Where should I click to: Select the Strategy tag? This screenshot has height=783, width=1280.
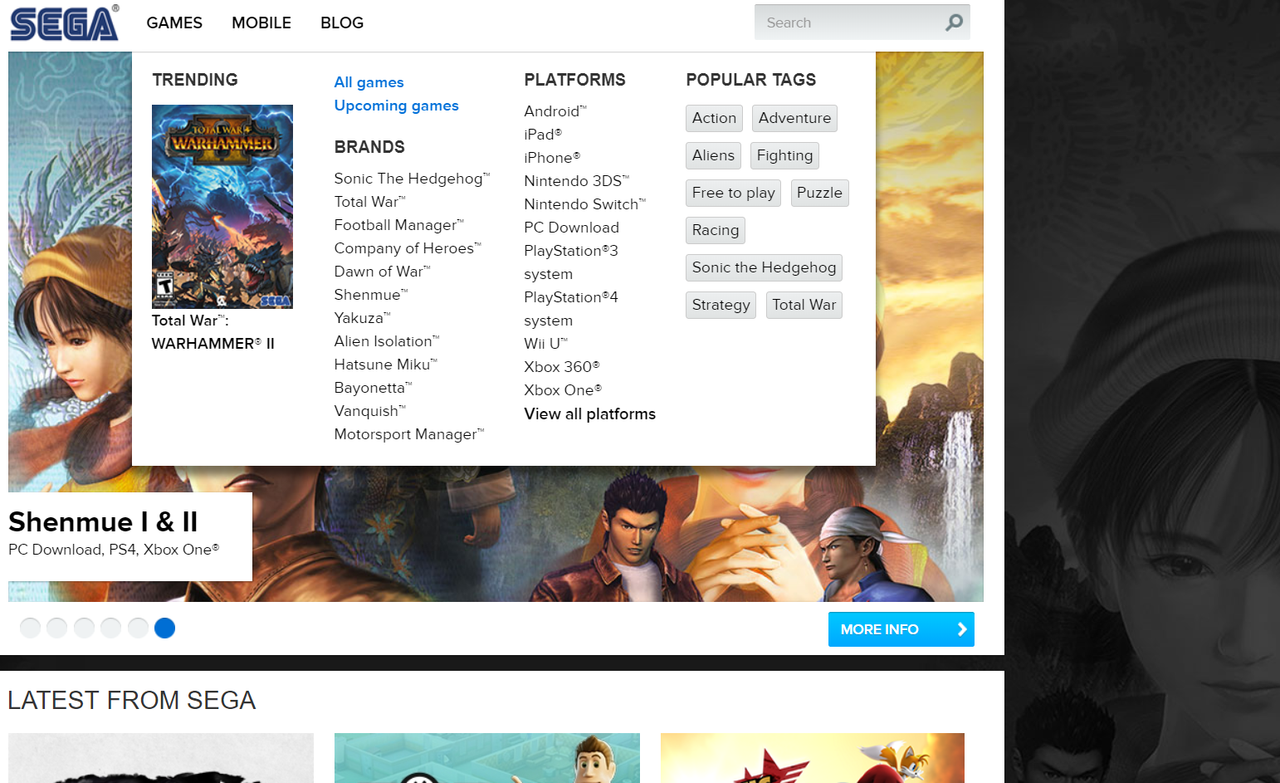pyautogui.click(x=721, y=305)
